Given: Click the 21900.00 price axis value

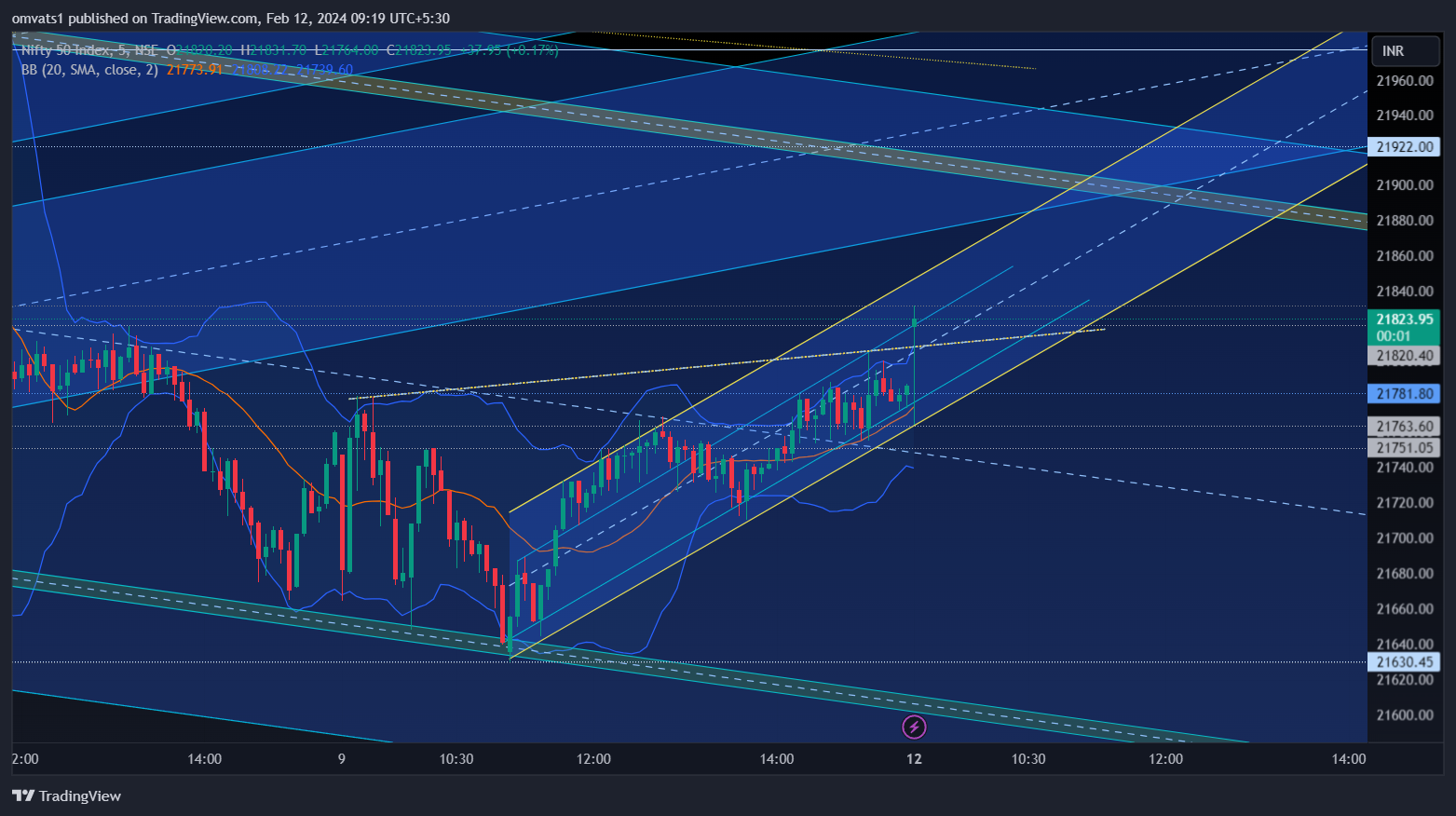Looking at the screenshot, I should [1405, 185].
